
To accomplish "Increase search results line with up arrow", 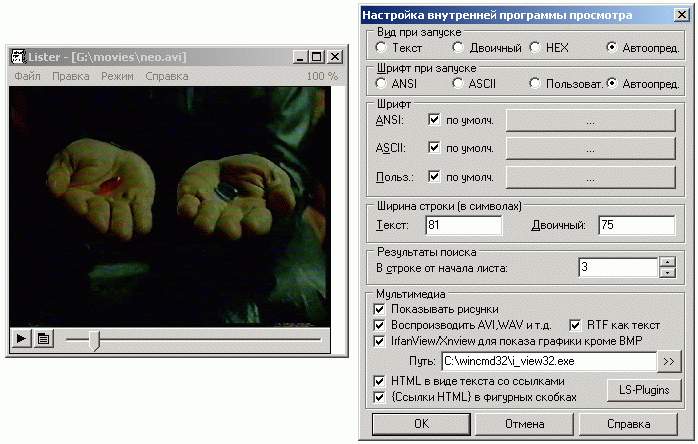I will 667,262.
